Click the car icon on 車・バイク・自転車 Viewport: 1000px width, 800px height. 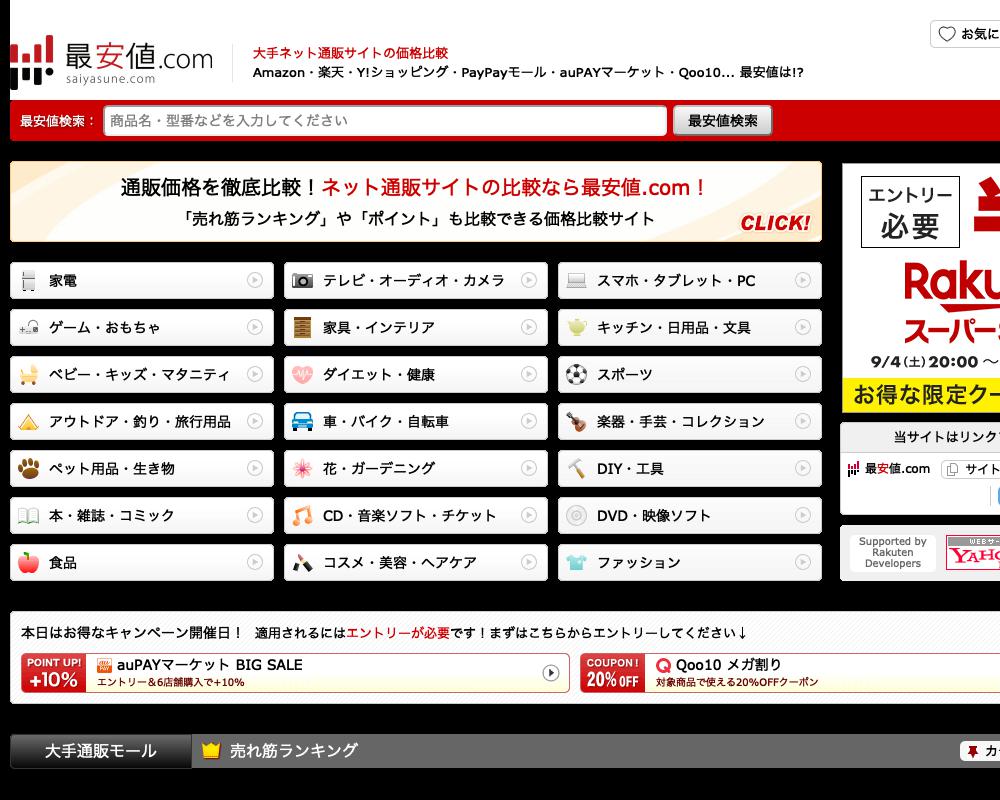301,421
